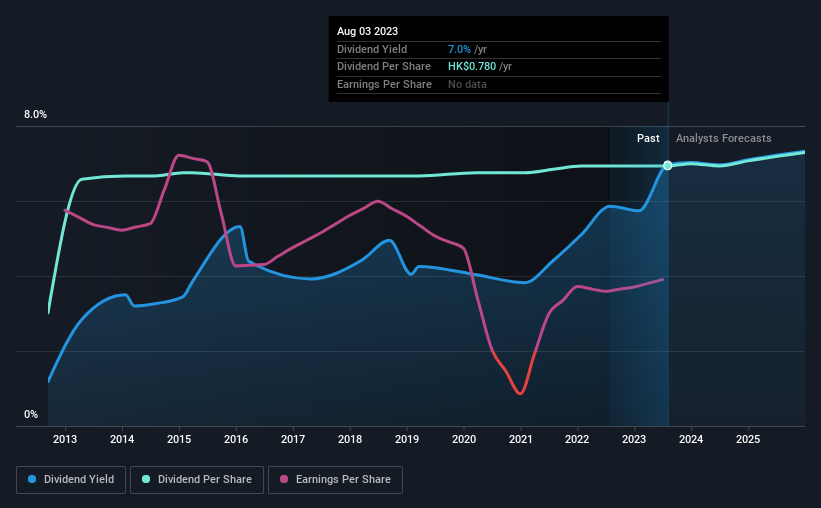Click the tooltip Dividend Per Share label
Viewport: 821px width, 508px height.
click(384, 67)
